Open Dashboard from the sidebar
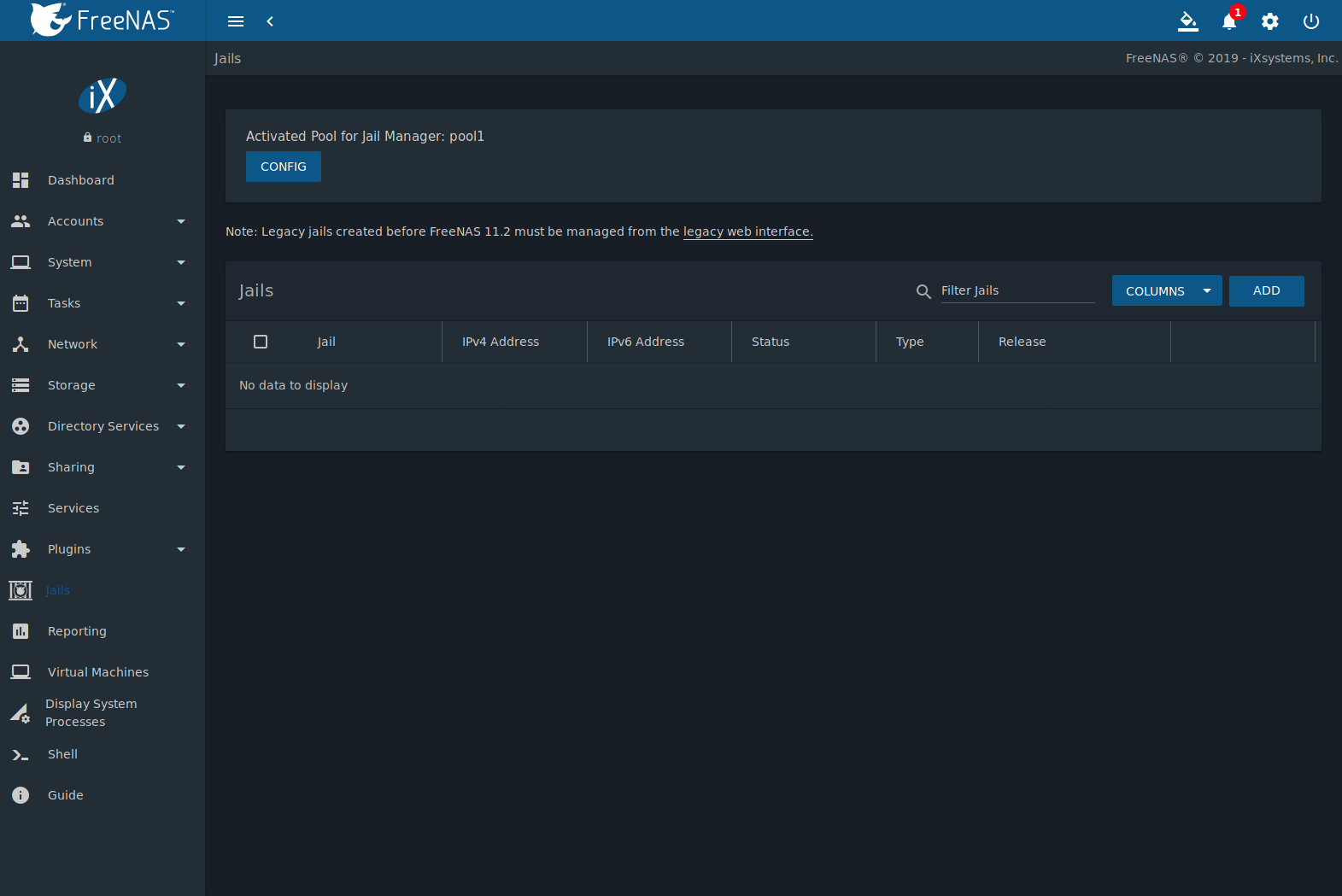 (x=81, y=180)
